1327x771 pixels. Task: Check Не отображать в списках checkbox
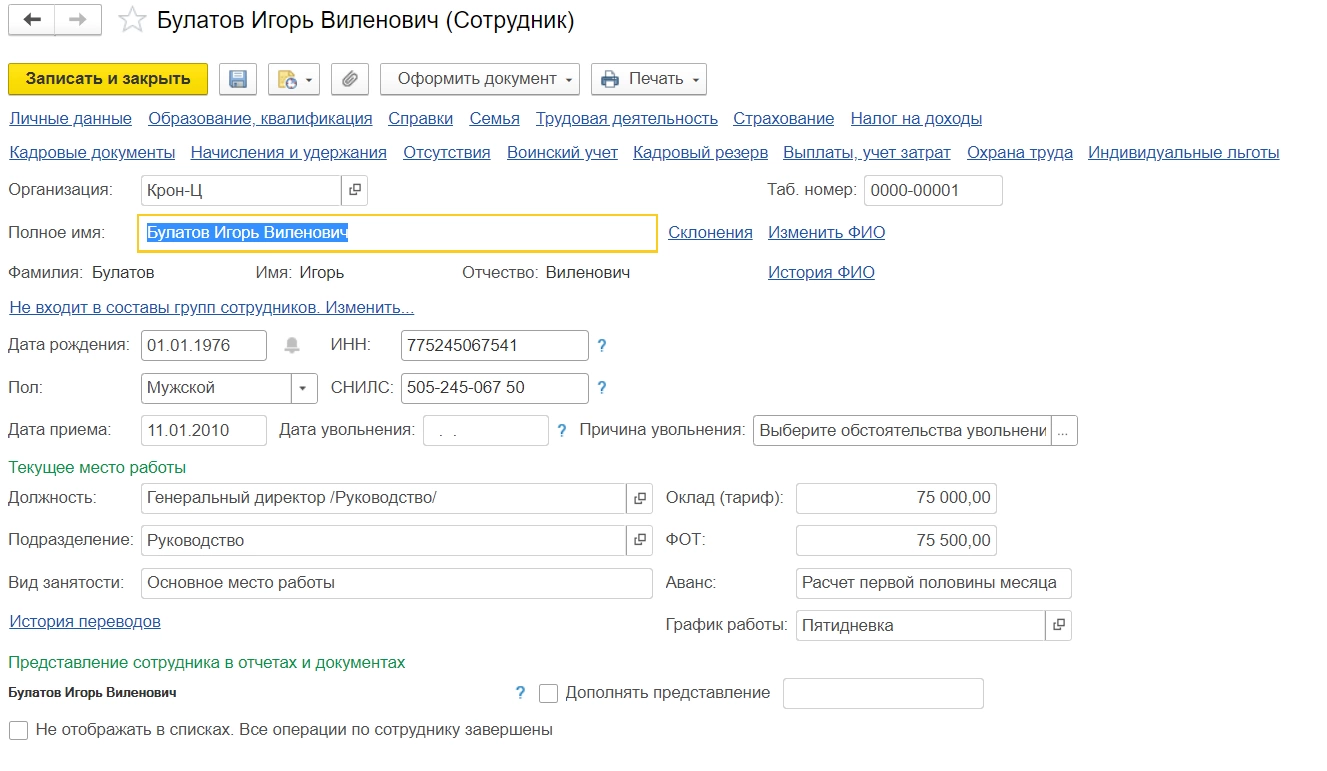coord(18,730)
